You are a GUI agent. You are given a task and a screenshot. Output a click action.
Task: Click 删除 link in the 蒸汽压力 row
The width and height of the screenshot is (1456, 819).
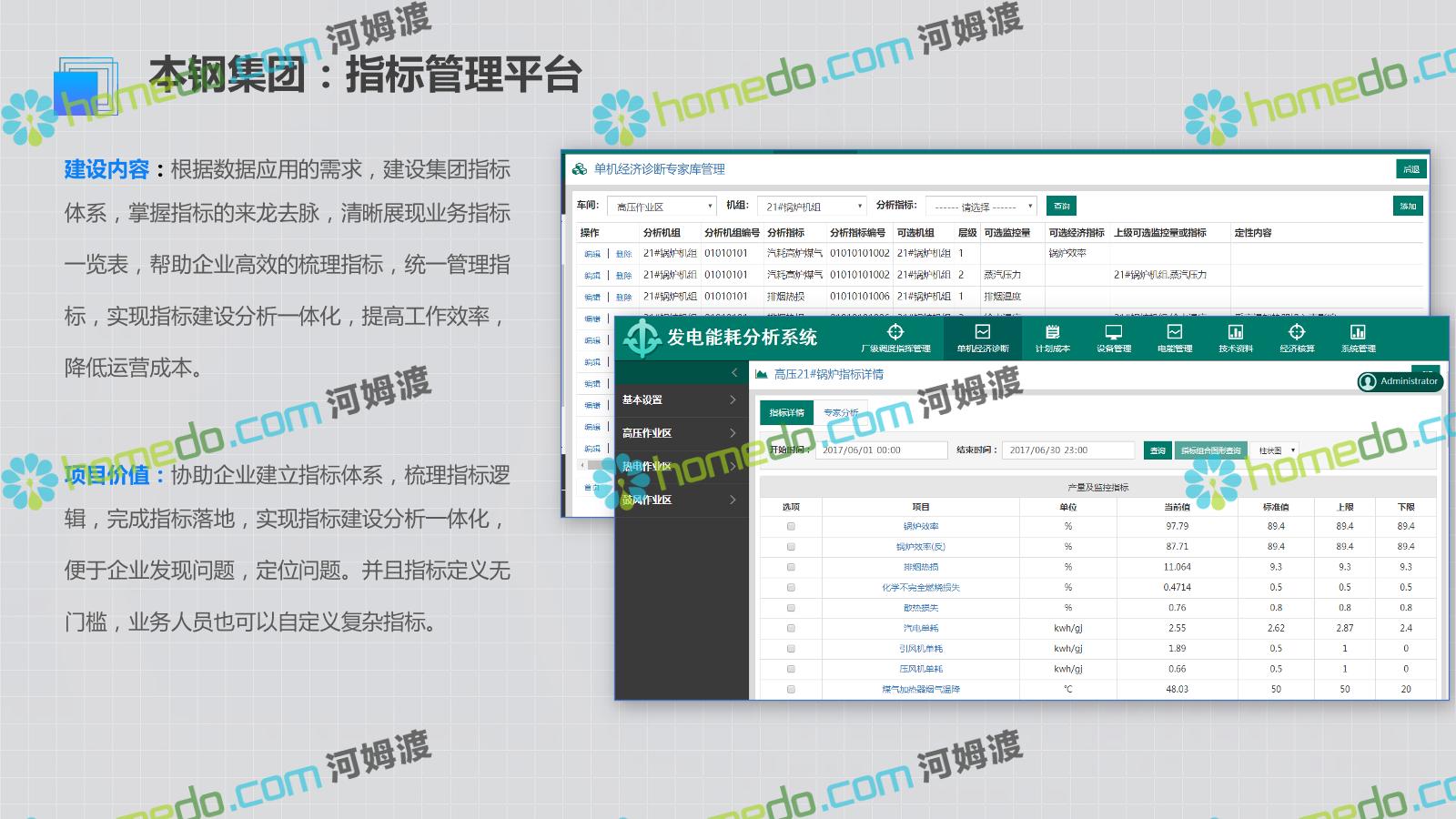click(623, 275)
